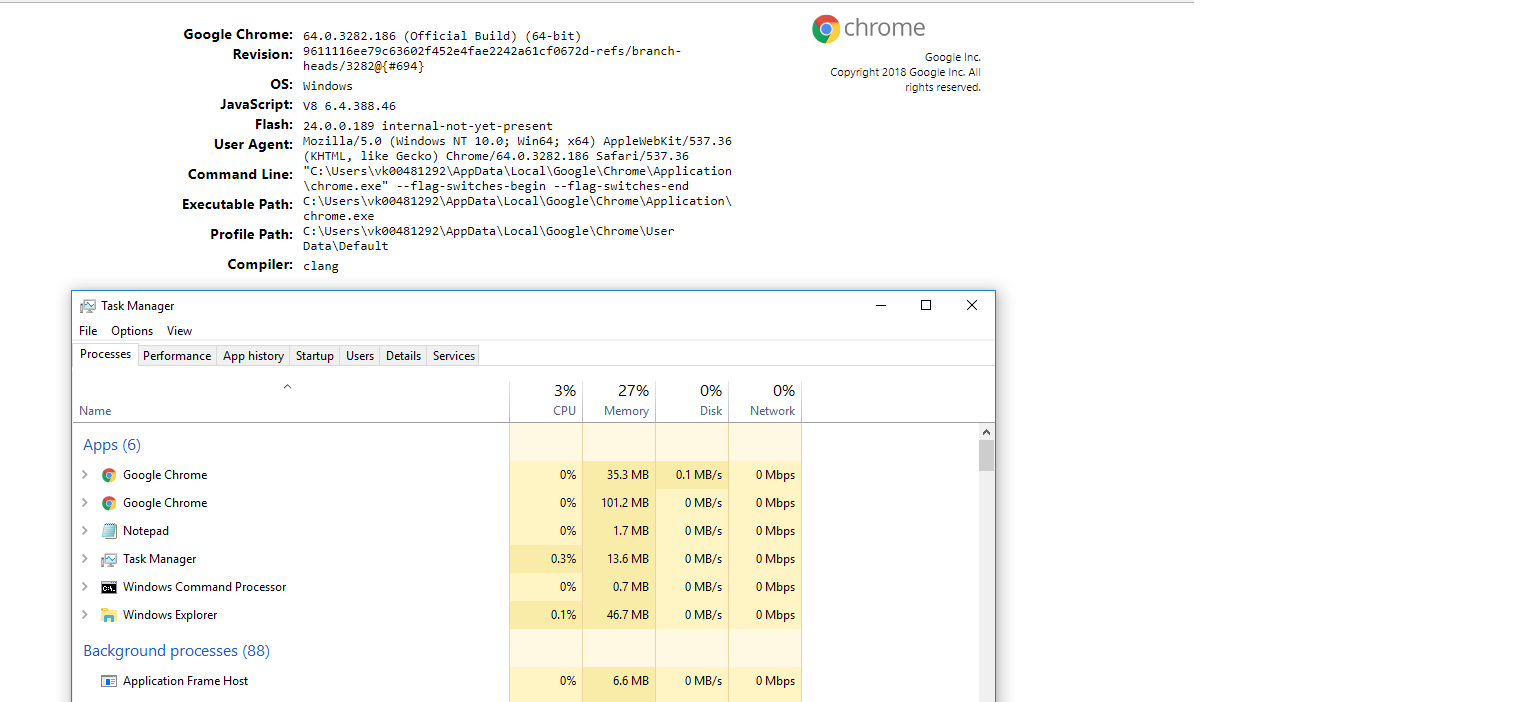Click the Copyright 2018 Google Inc. text
1515x702 pixels.
pyautogui.click(x=905, y=79)
